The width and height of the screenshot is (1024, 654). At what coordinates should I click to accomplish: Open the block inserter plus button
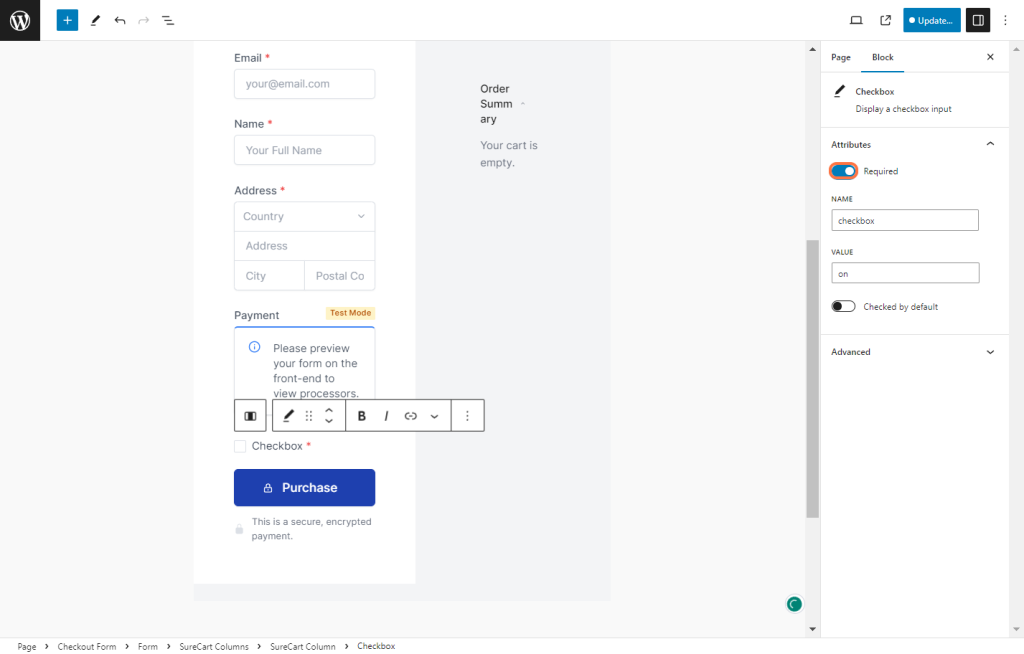coord(67,20)
